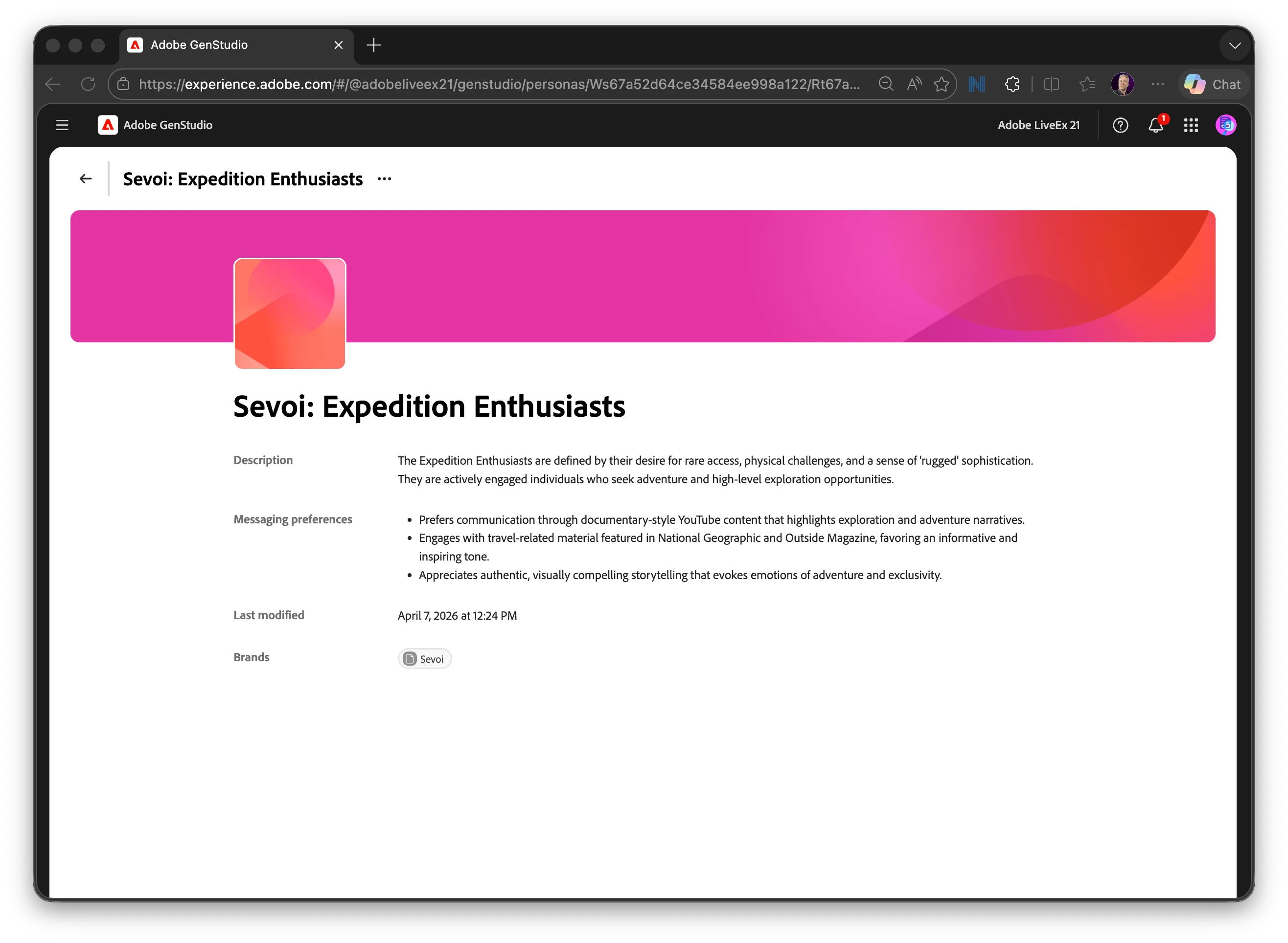This screenshot has height=943, width=1288.
Task: Open the browser extensions puzzle icon
Action: [1012, 85]
